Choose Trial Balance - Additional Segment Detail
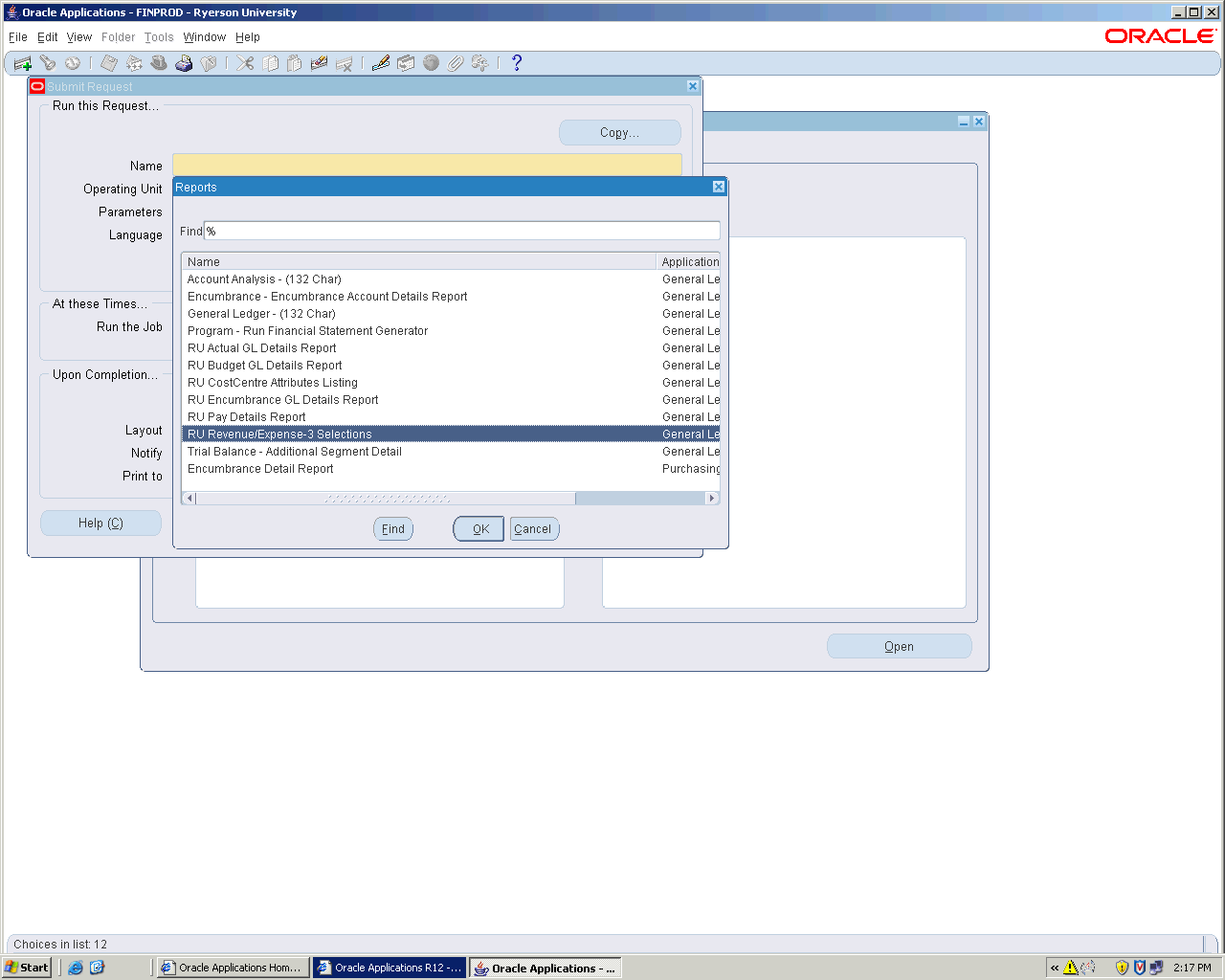This screenshot has height=980, width=1225. 295,452
